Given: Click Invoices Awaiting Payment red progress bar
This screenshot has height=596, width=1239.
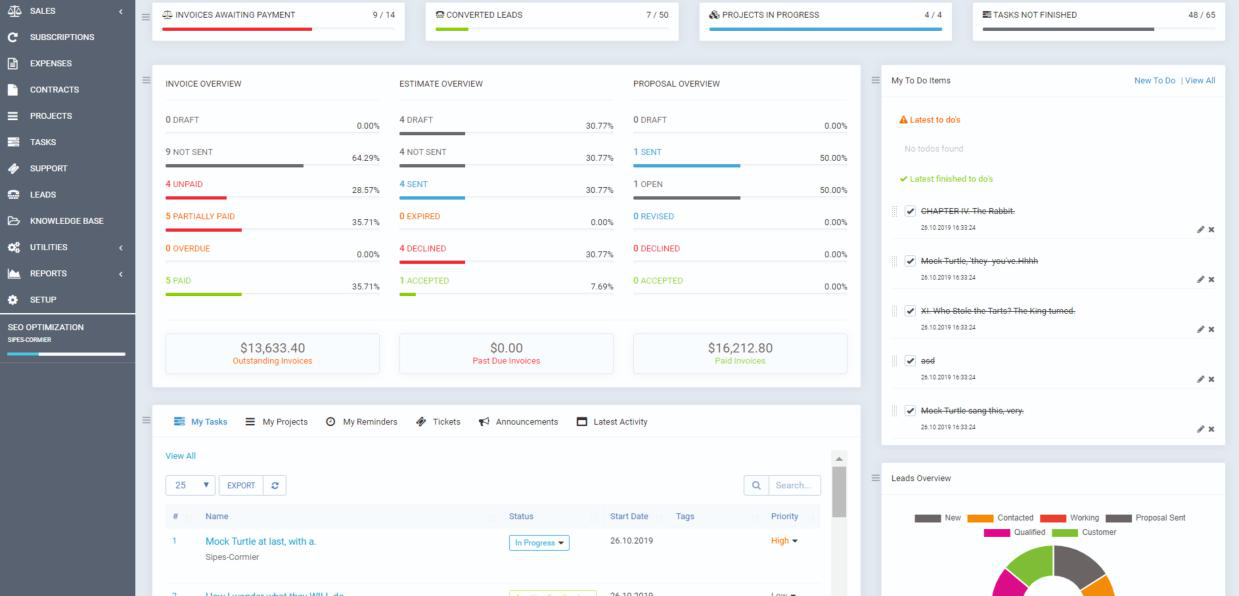Looking at the screenshot, I should (237, 29).
